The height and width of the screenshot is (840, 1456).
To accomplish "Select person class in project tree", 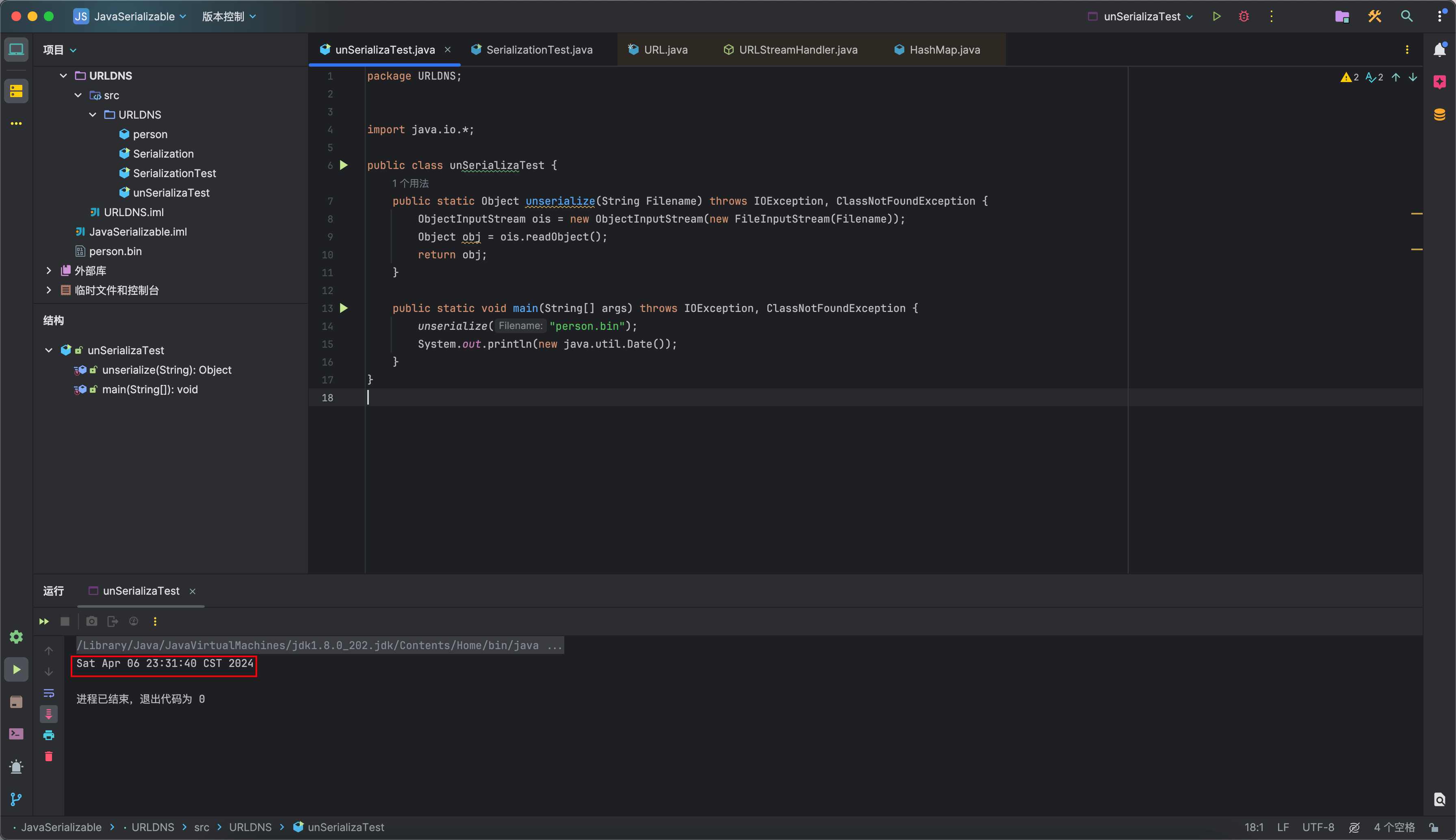I will click(150, 134).
